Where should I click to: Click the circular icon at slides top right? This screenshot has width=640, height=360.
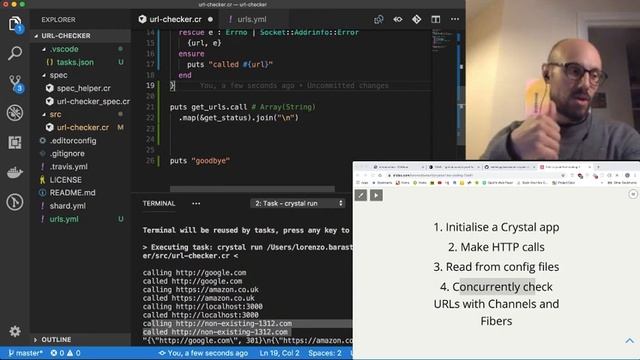[x=633, y=194]
